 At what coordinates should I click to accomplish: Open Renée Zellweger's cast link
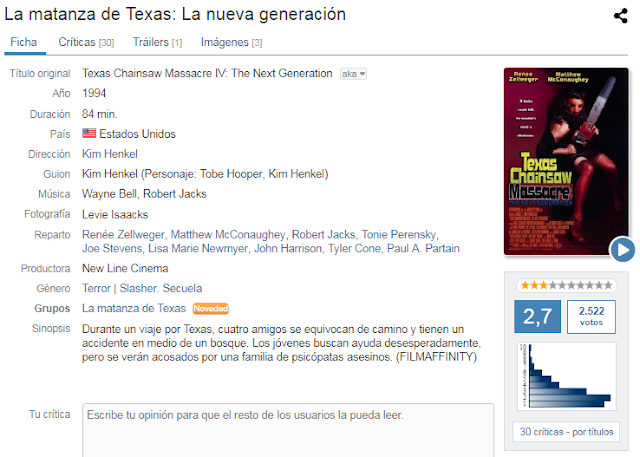point(123,235)
